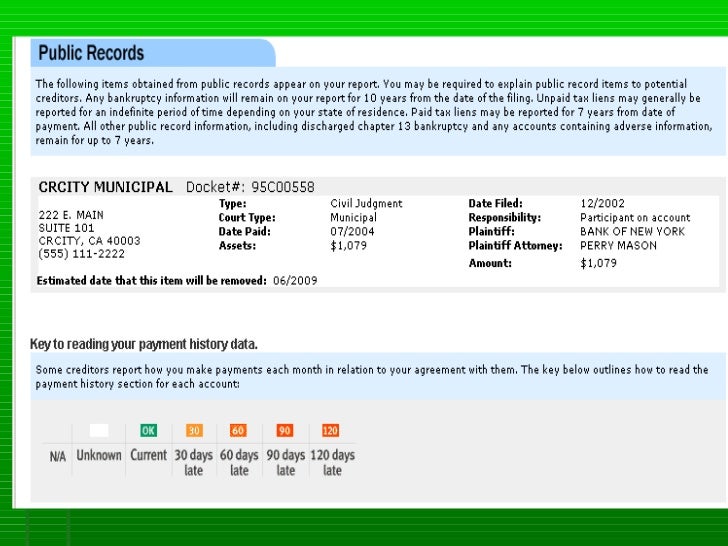This screenshot has height=546, width=728.
Task: Click the Date Paid: field label
Action: [244, 231]
